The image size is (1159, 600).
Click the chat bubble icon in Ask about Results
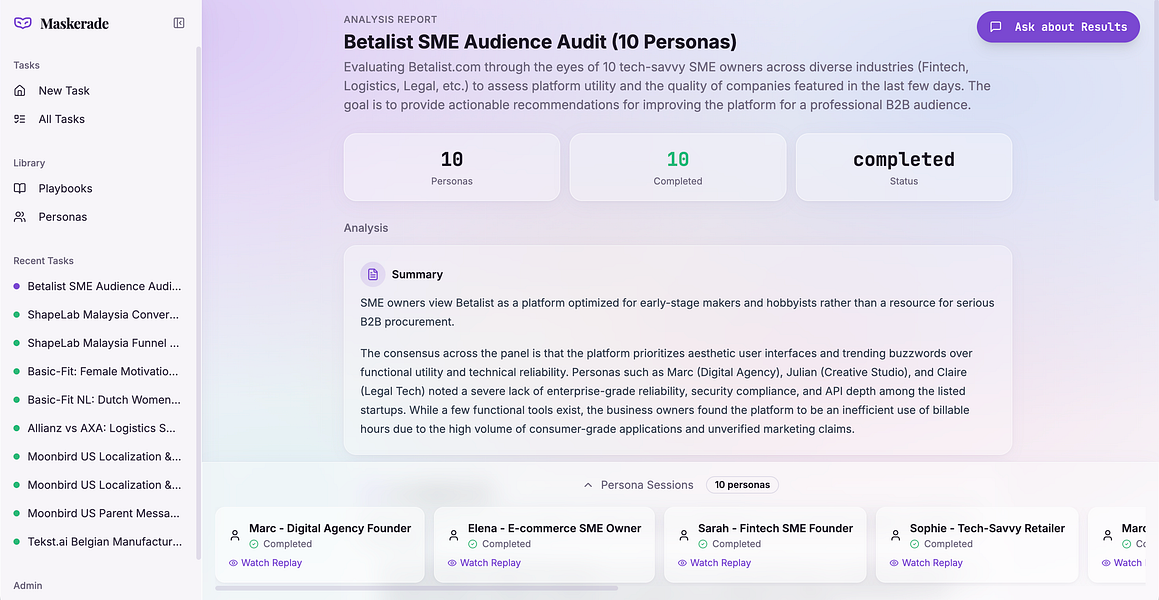(x=996, y=27)
